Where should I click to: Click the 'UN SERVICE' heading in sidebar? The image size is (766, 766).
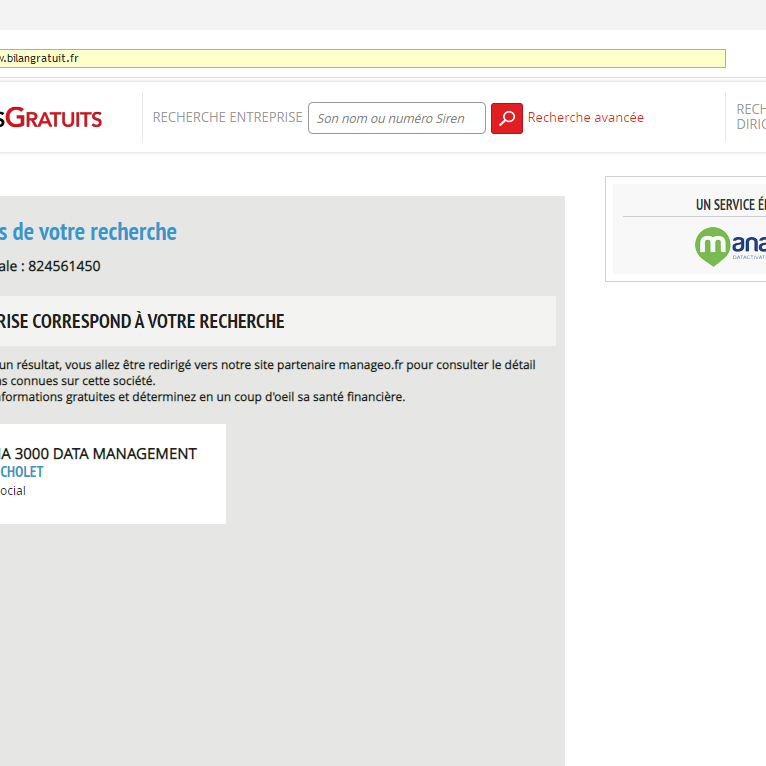coord(730,205)
